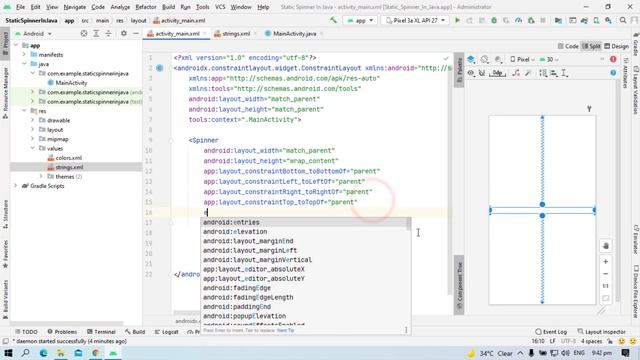Click the orientation for preview icon
The width and height of the screenshot is (640, 360).
[x=484, y=60]
